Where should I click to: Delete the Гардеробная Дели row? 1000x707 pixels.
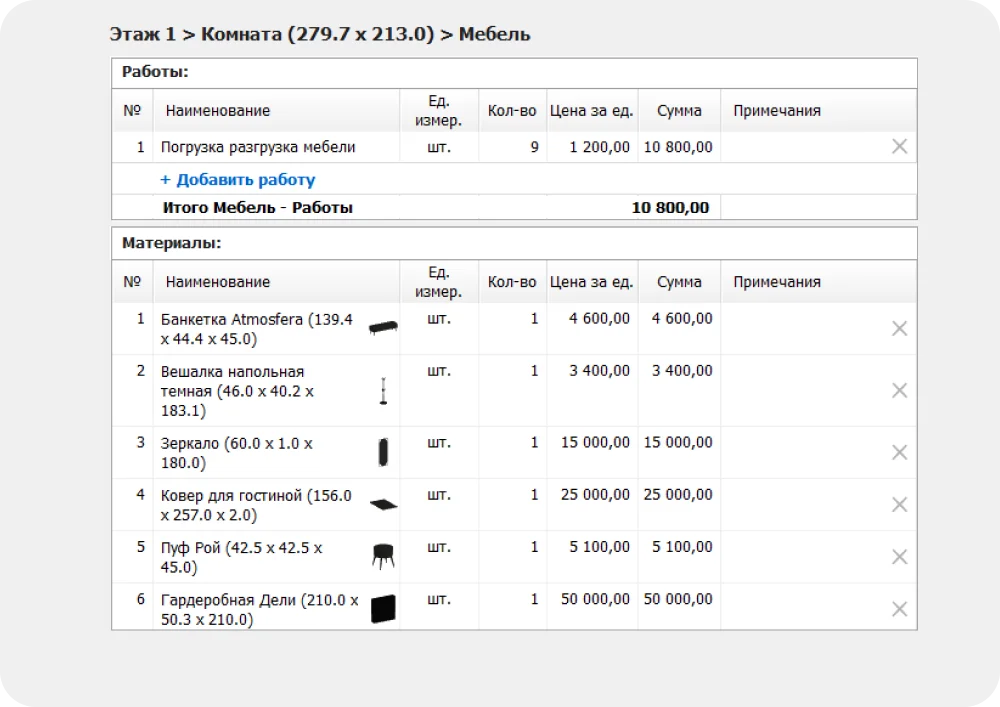coord(899,609)
